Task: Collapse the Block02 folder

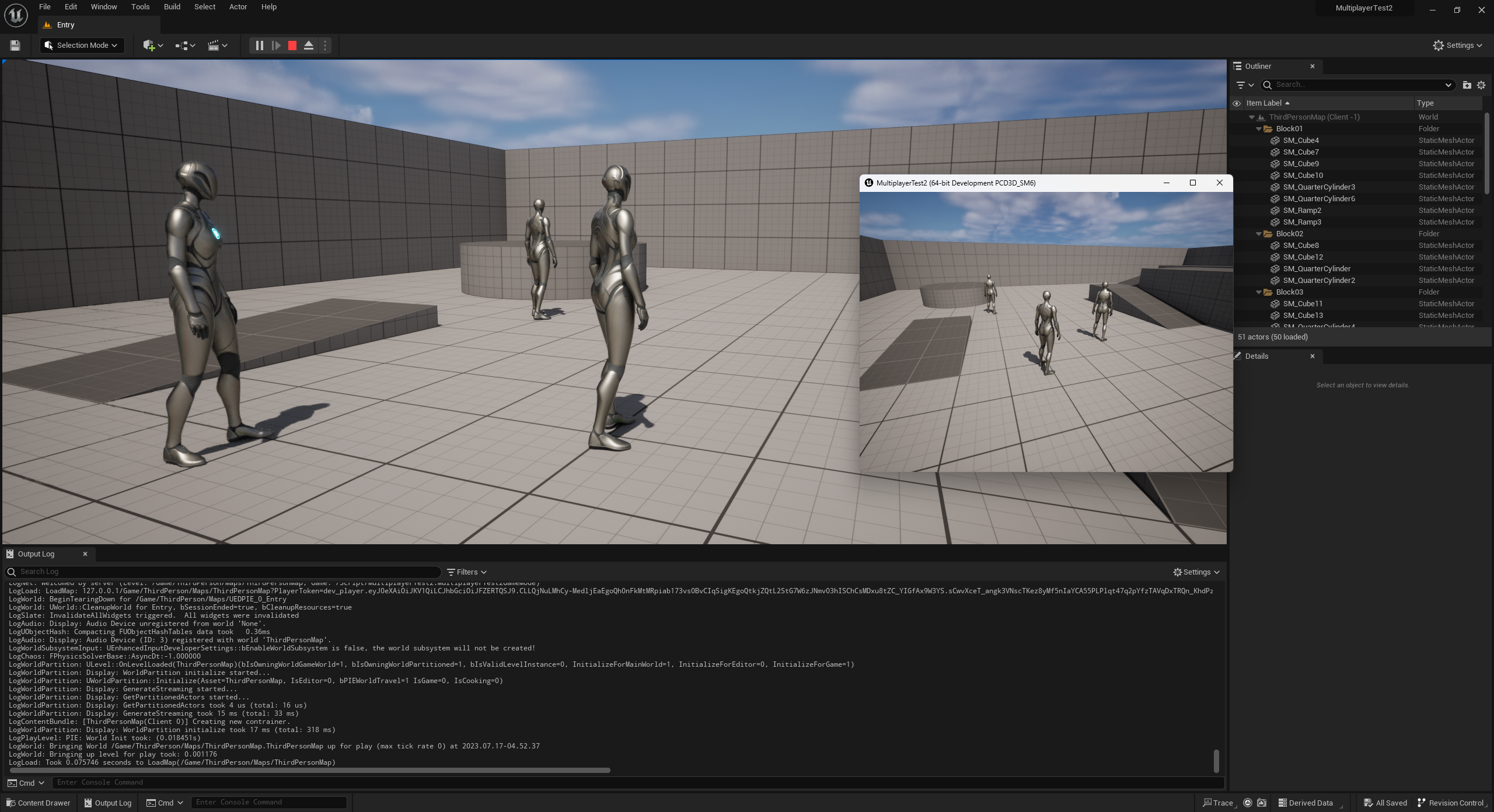Action: [x=1258, y=233]
